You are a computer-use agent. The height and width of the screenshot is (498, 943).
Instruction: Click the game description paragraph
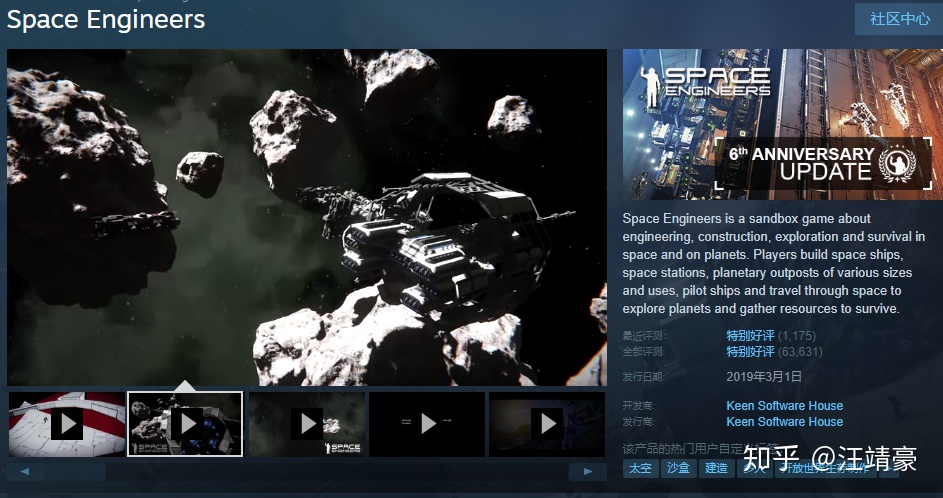[773, 263]
